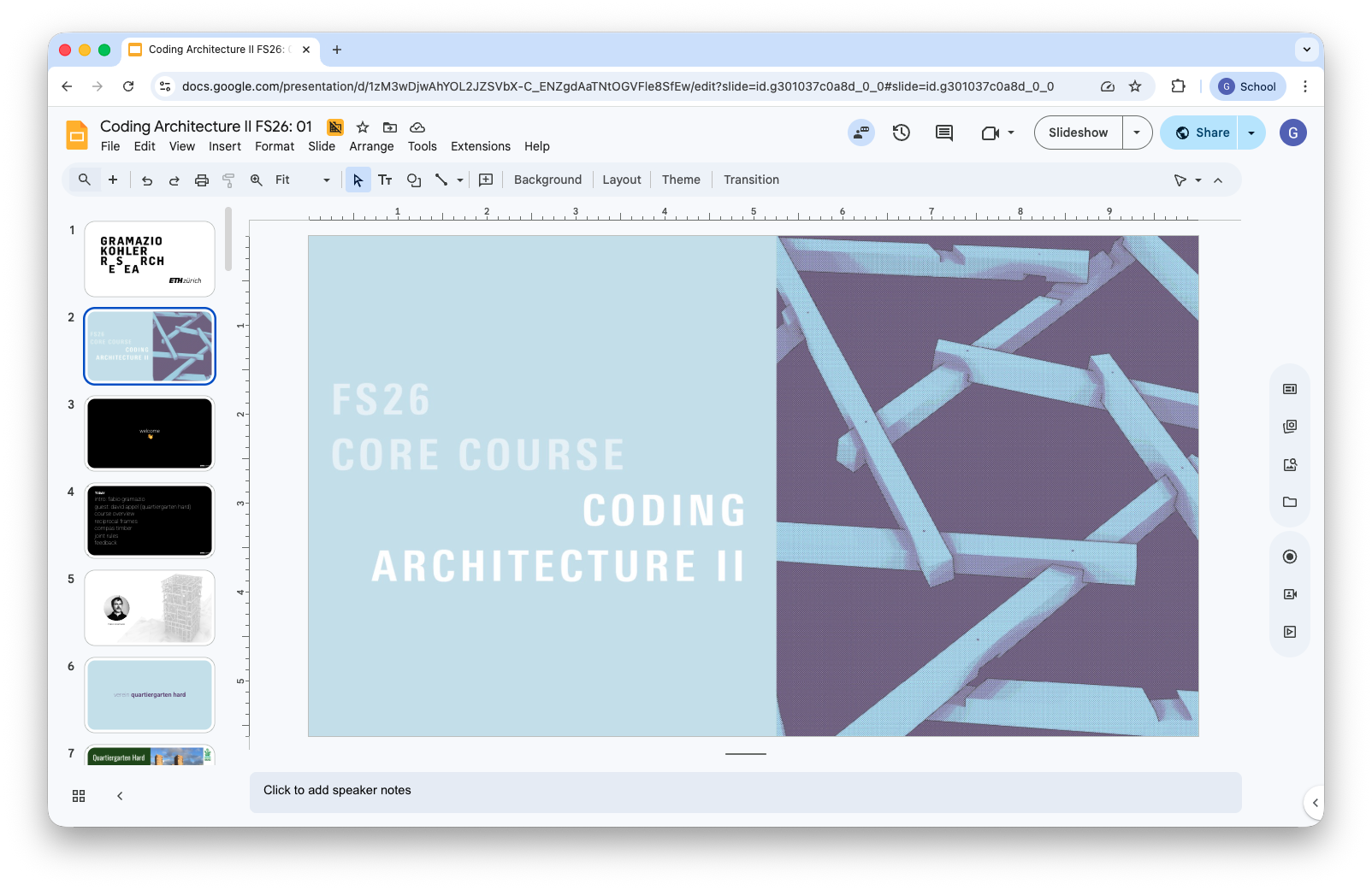Open grid view of slides

79,796
